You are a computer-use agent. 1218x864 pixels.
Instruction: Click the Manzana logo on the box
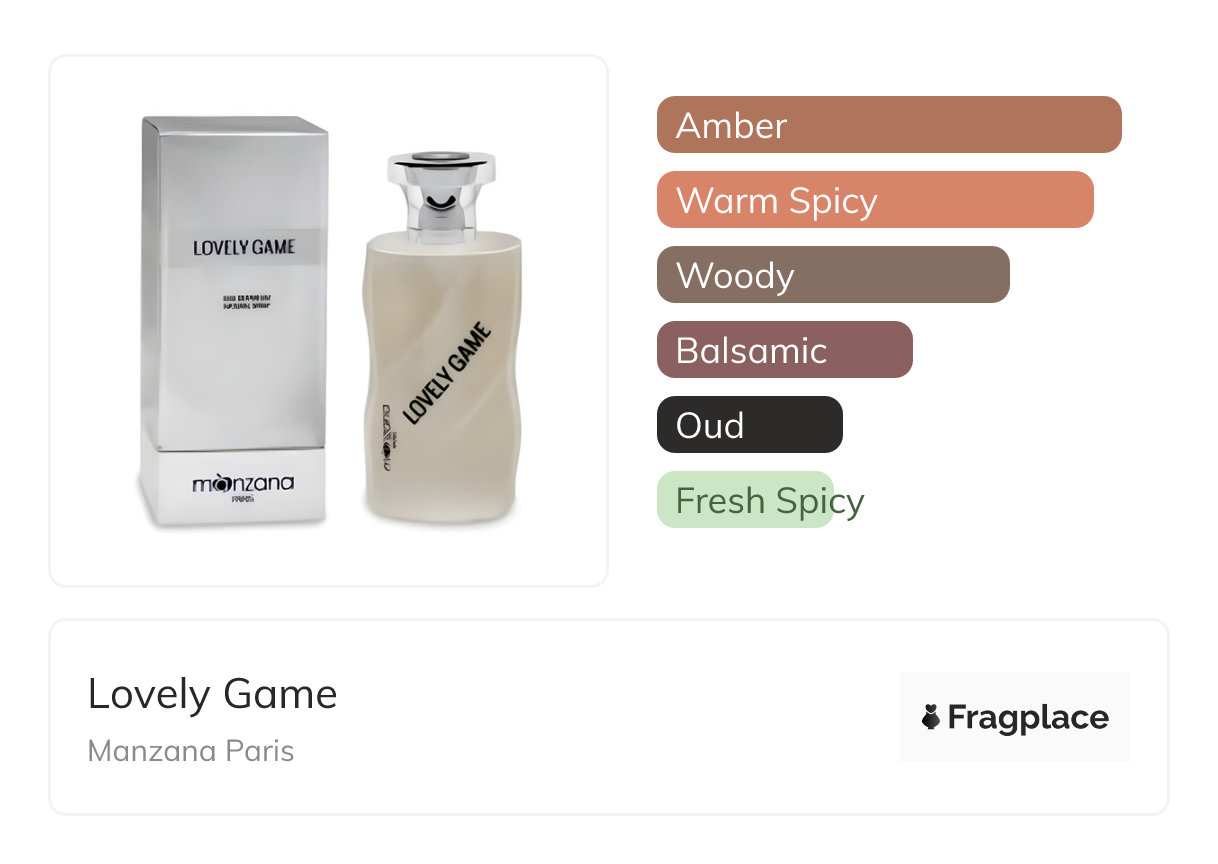(x=243, y=485)
